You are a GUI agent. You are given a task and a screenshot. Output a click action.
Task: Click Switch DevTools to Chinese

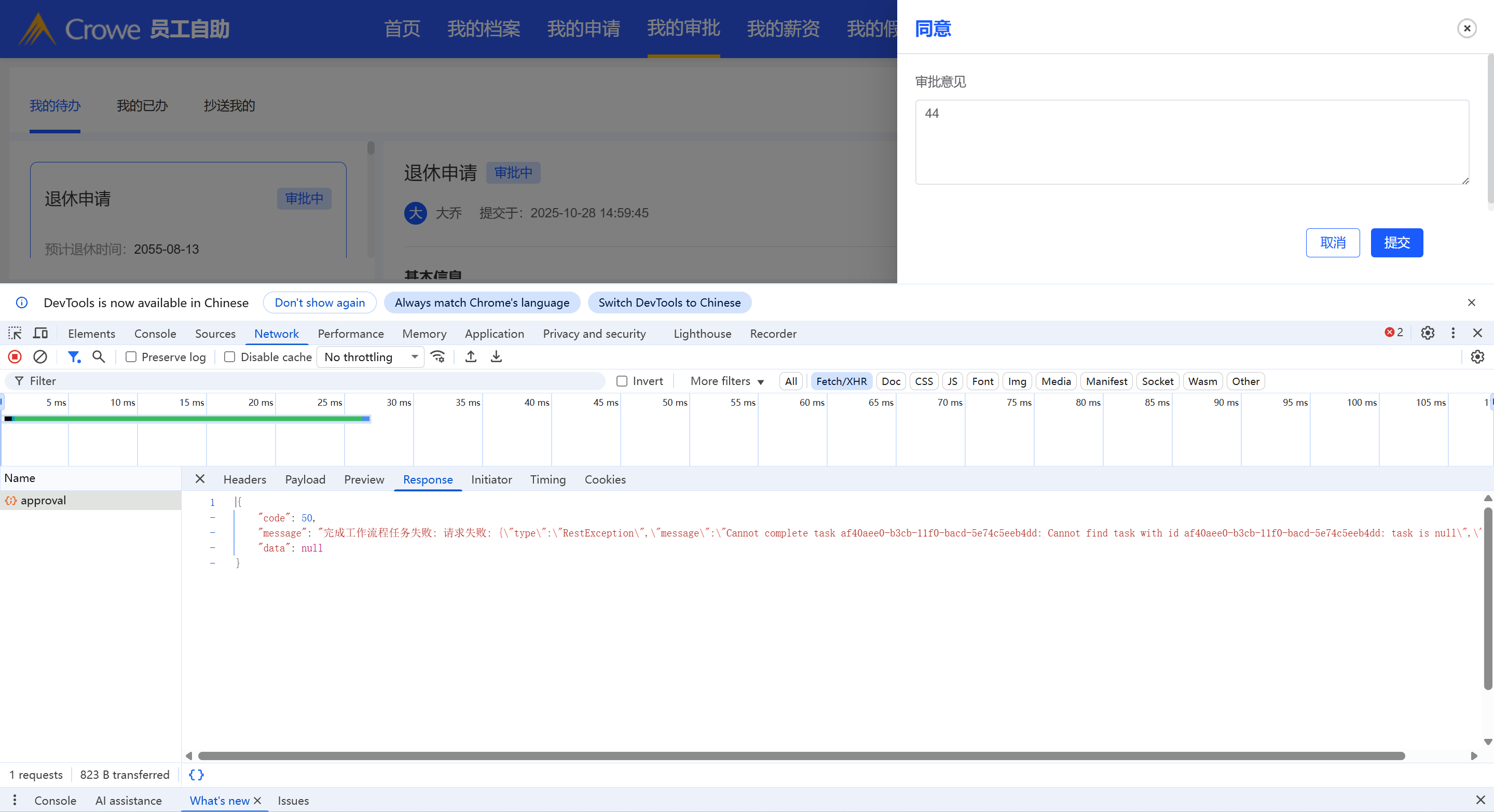point(669,303)
